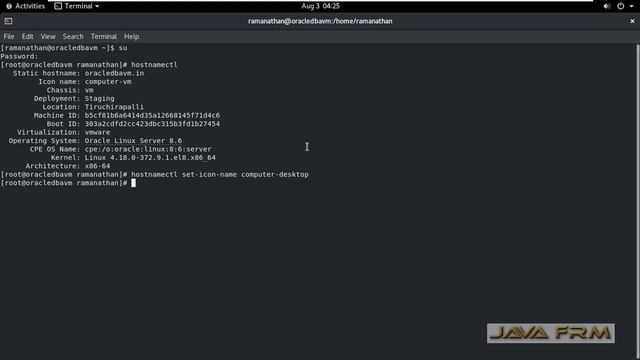This screenshot has height=360, width=640.
Task: Click the new terminal icon in title bar
Action: coord(8,21)
